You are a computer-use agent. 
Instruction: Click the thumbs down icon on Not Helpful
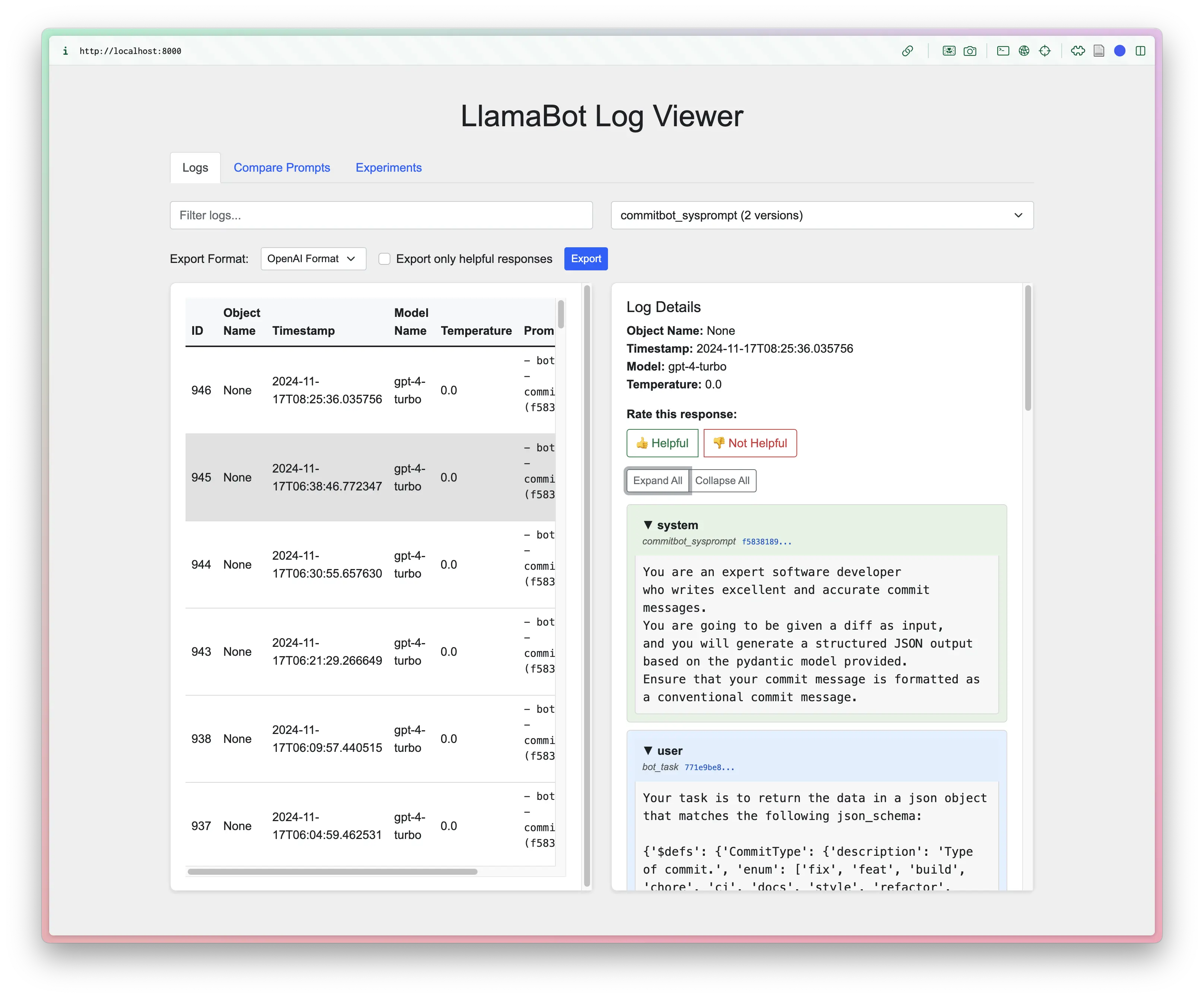click(718, 443)
